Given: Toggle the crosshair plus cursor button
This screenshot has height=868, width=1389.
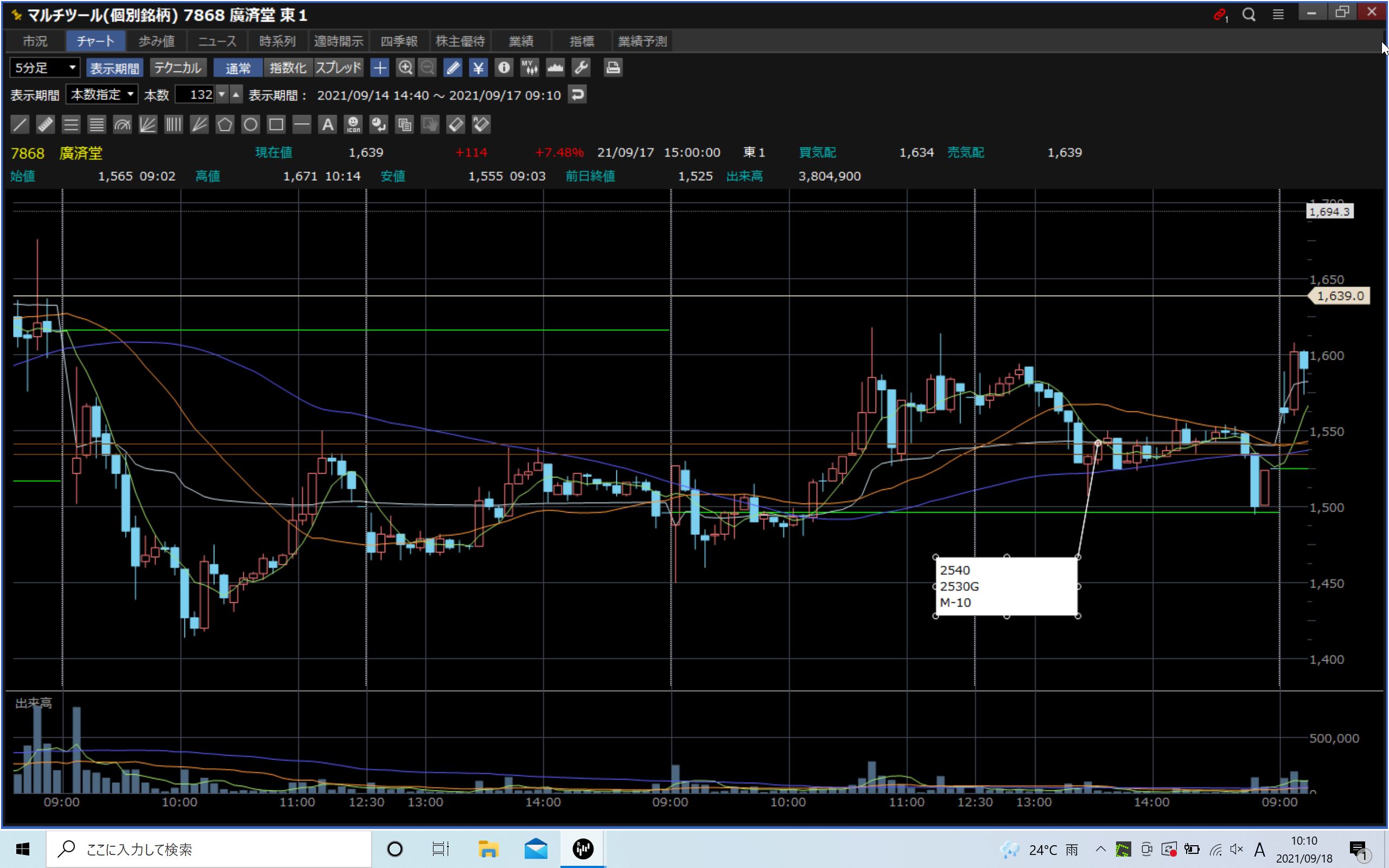Looking at the screenshot, I should coord(379,68).
